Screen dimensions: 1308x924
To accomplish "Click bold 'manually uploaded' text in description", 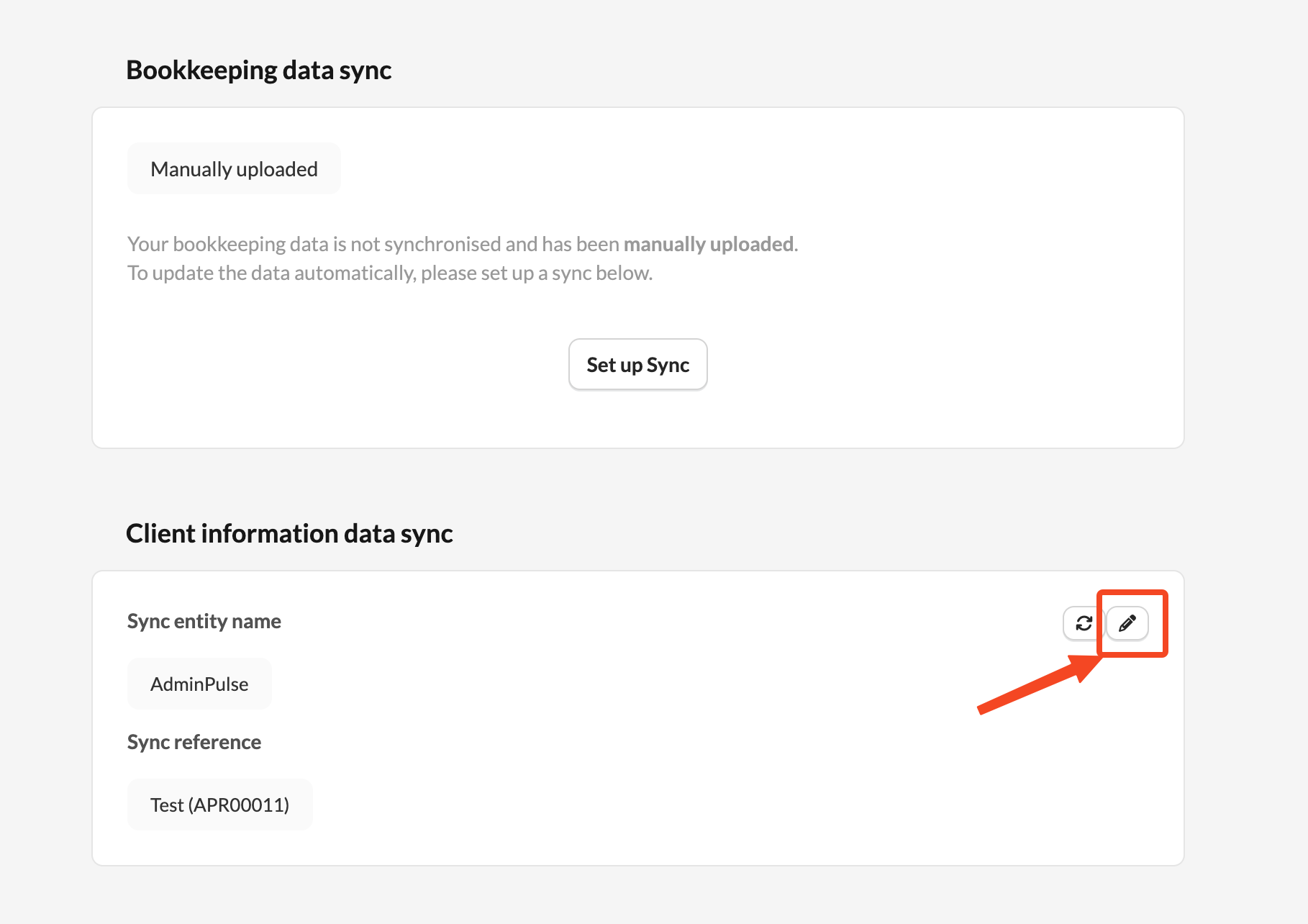I will (709, 245).
